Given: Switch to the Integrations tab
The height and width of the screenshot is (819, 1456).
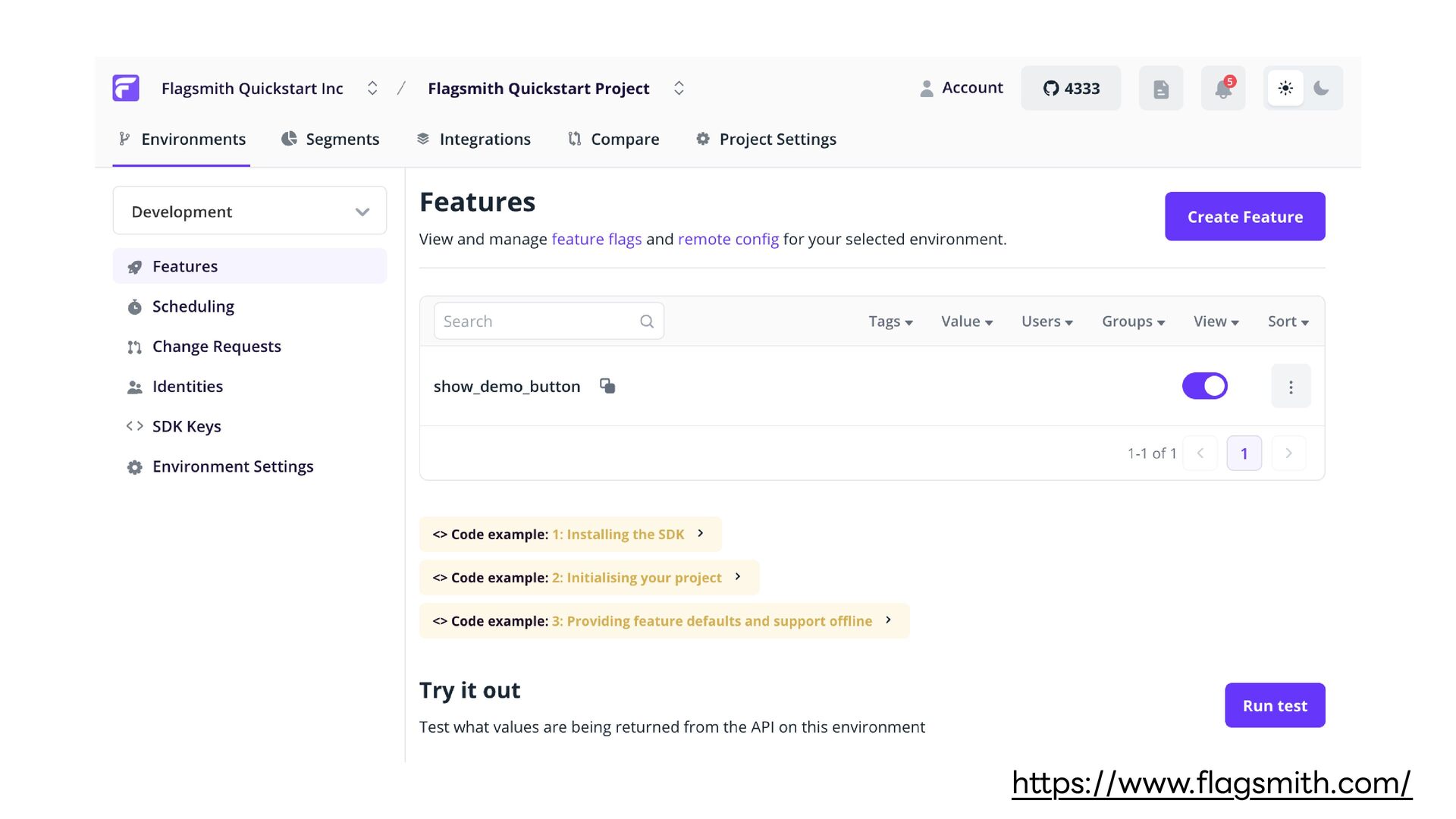Looking at the screenshot, I should (x=473, y=140).
